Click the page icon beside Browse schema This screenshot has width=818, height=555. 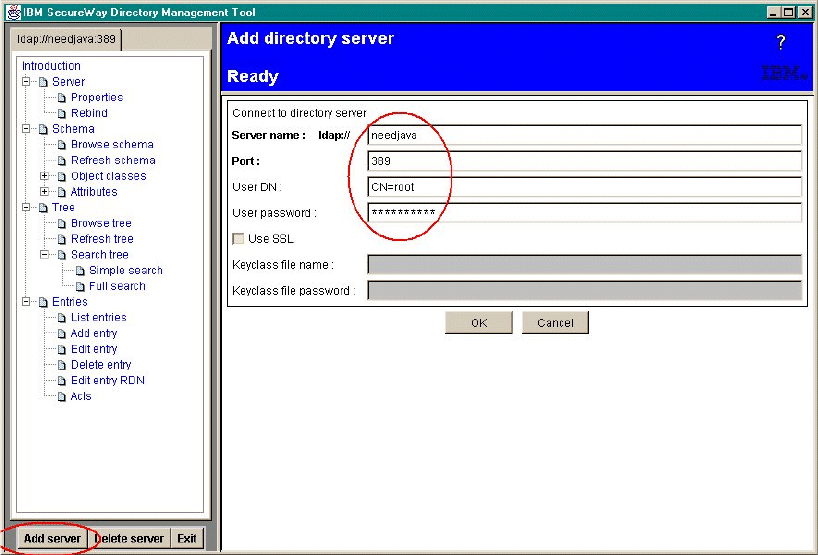(62, 144)
